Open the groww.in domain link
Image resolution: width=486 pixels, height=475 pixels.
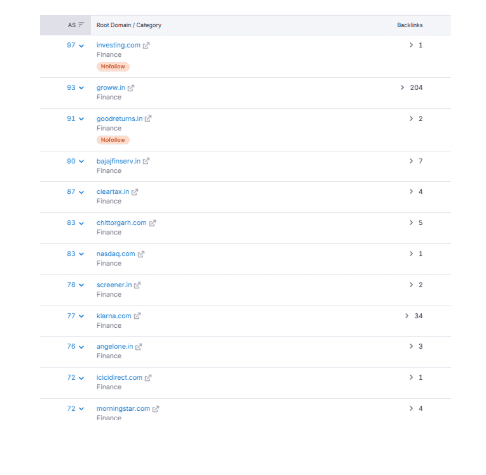click(111, 88)
